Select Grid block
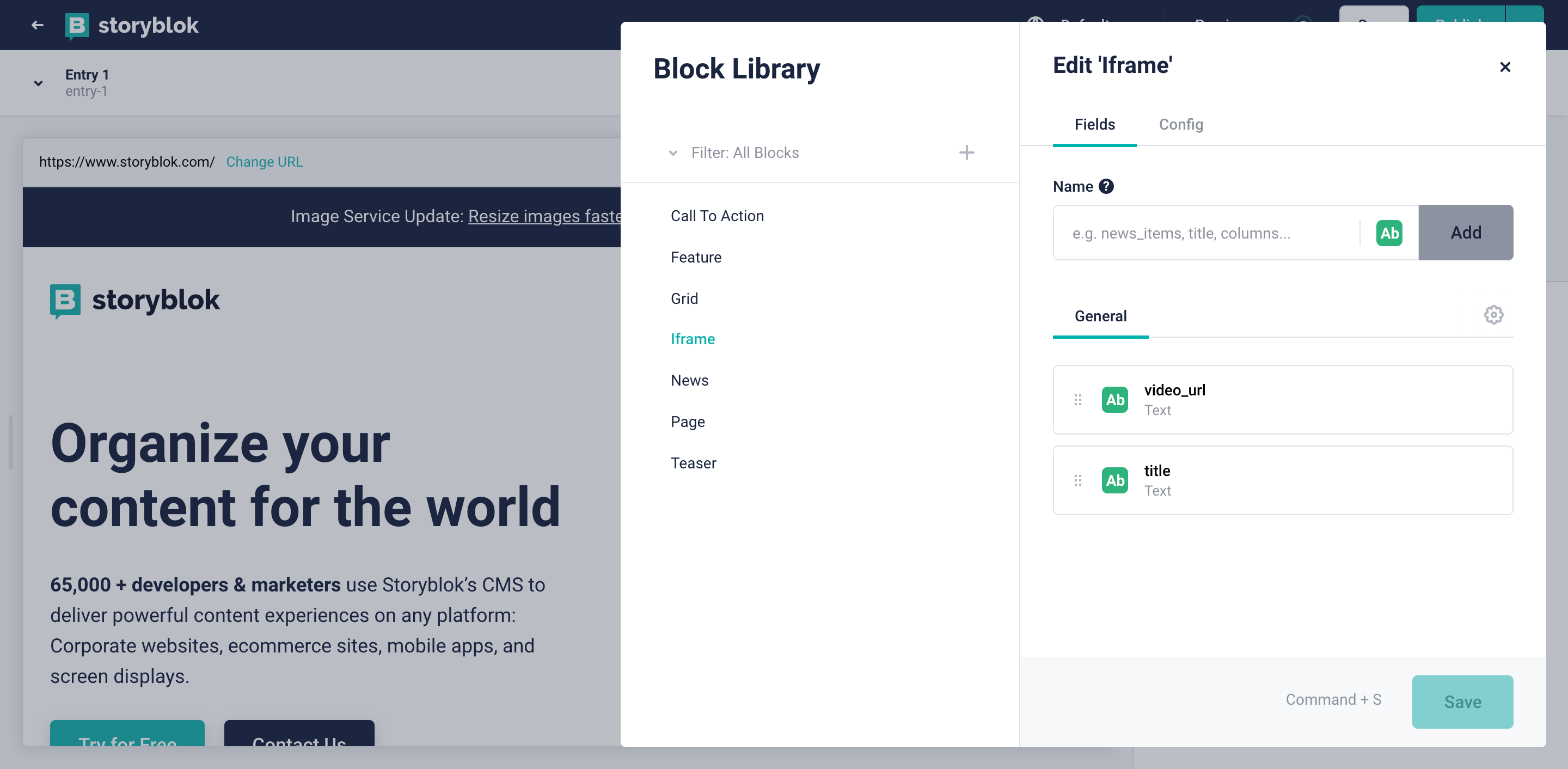 coord(684,298)
